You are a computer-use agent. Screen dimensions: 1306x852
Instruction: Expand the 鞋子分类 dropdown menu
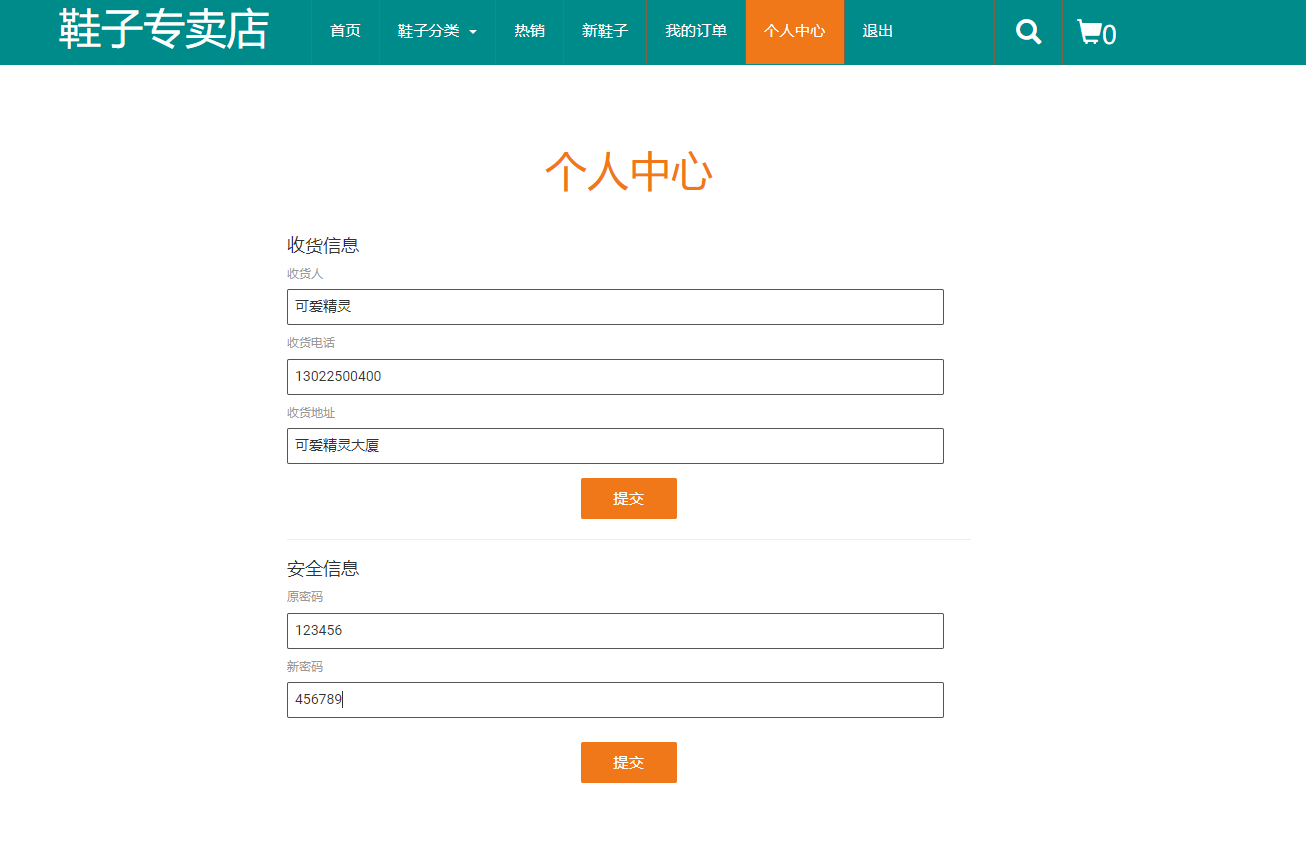428,31
